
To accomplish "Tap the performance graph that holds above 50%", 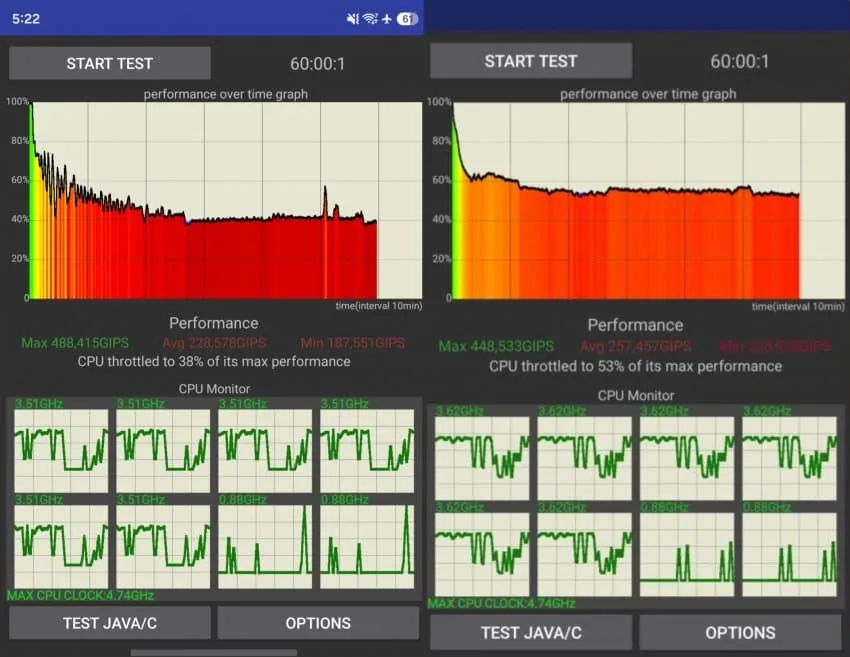I will [x=648, y=201].
